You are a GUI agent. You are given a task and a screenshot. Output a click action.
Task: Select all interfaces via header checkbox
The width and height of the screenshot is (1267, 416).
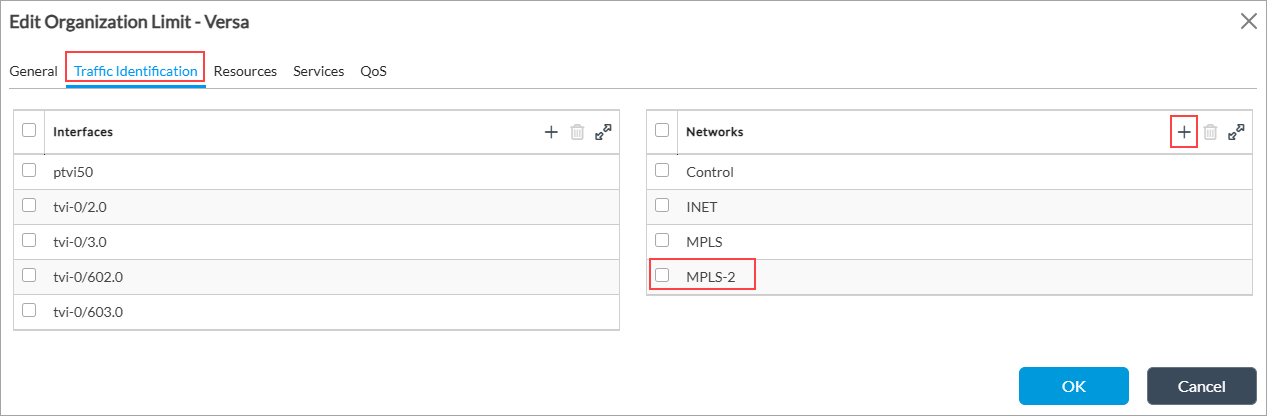click(29, 131)
